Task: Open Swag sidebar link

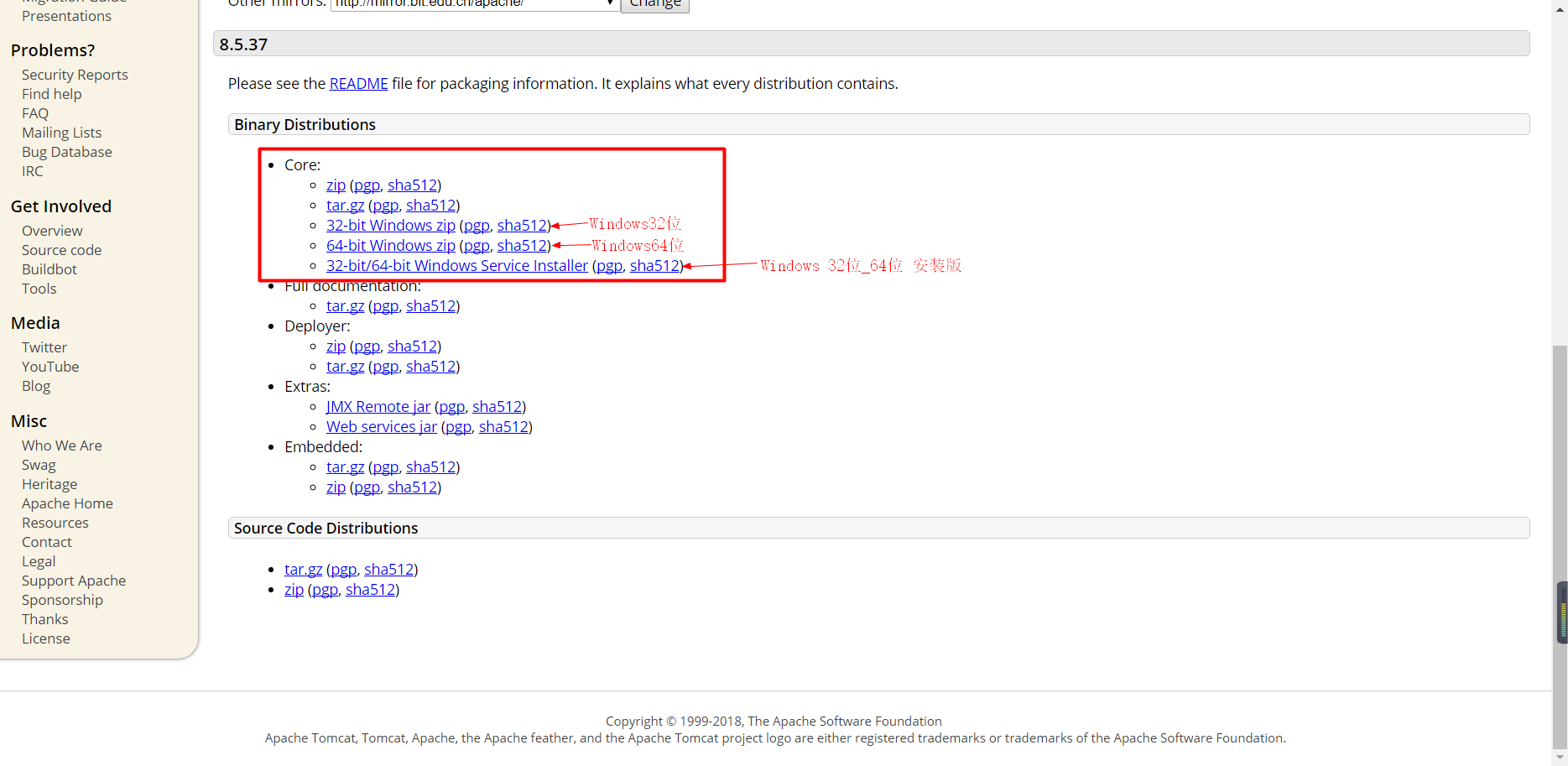Action: click(x=39, y=465)
